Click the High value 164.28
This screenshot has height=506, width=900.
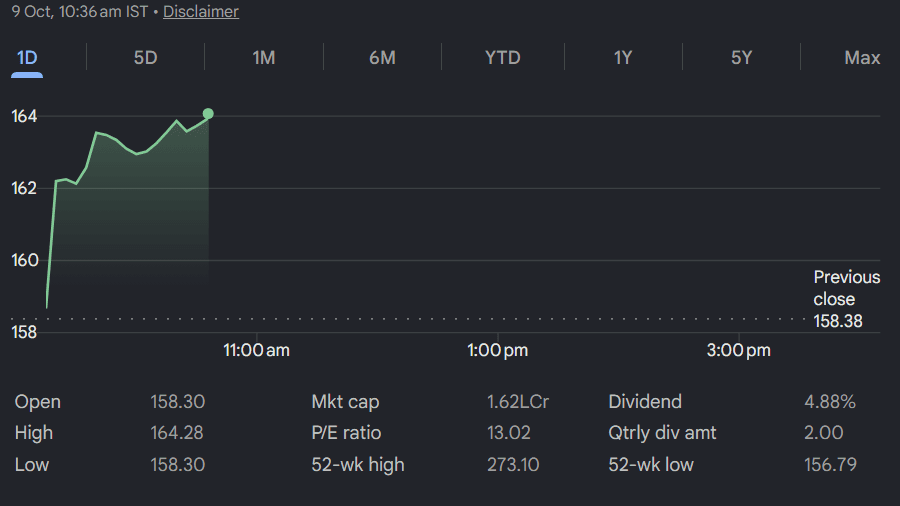point(177,433)
